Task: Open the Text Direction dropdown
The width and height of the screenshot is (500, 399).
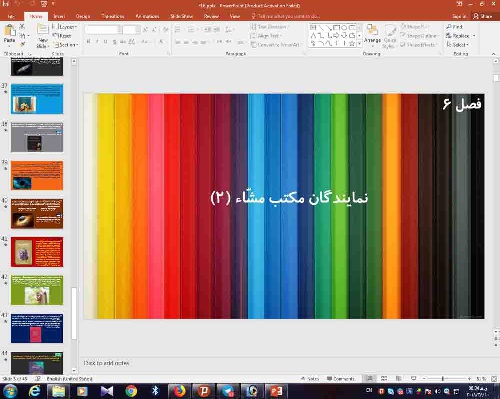Action: (x=270, y=27)
